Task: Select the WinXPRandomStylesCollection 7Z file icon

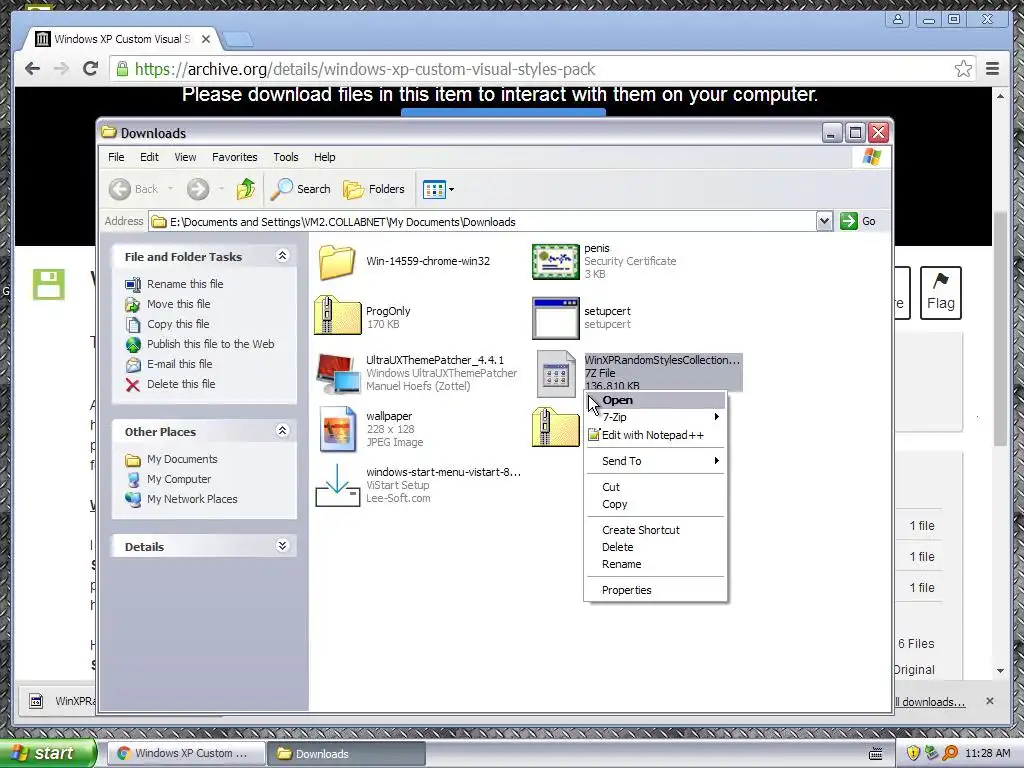Action: [556, 374]
